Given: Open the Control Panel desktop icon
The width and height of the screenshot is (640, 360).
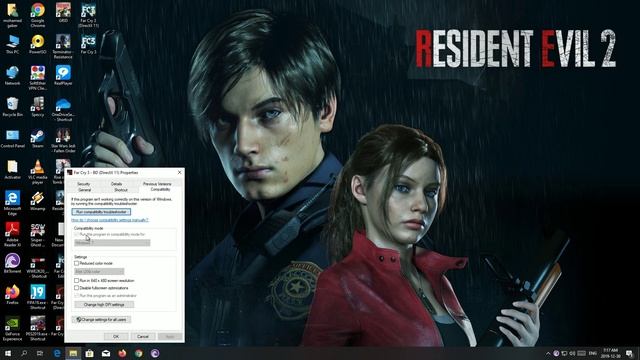Looking at the screenshot, I should click(x=12, y=139).
